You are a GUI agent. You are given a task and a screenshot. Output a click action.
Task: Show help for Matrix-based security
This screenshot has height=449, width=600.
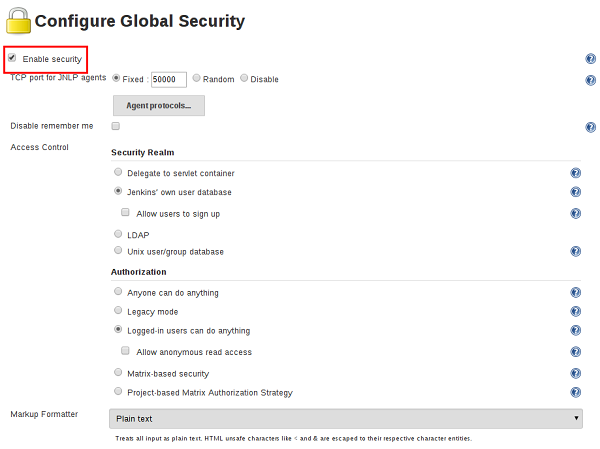[576, 373]
